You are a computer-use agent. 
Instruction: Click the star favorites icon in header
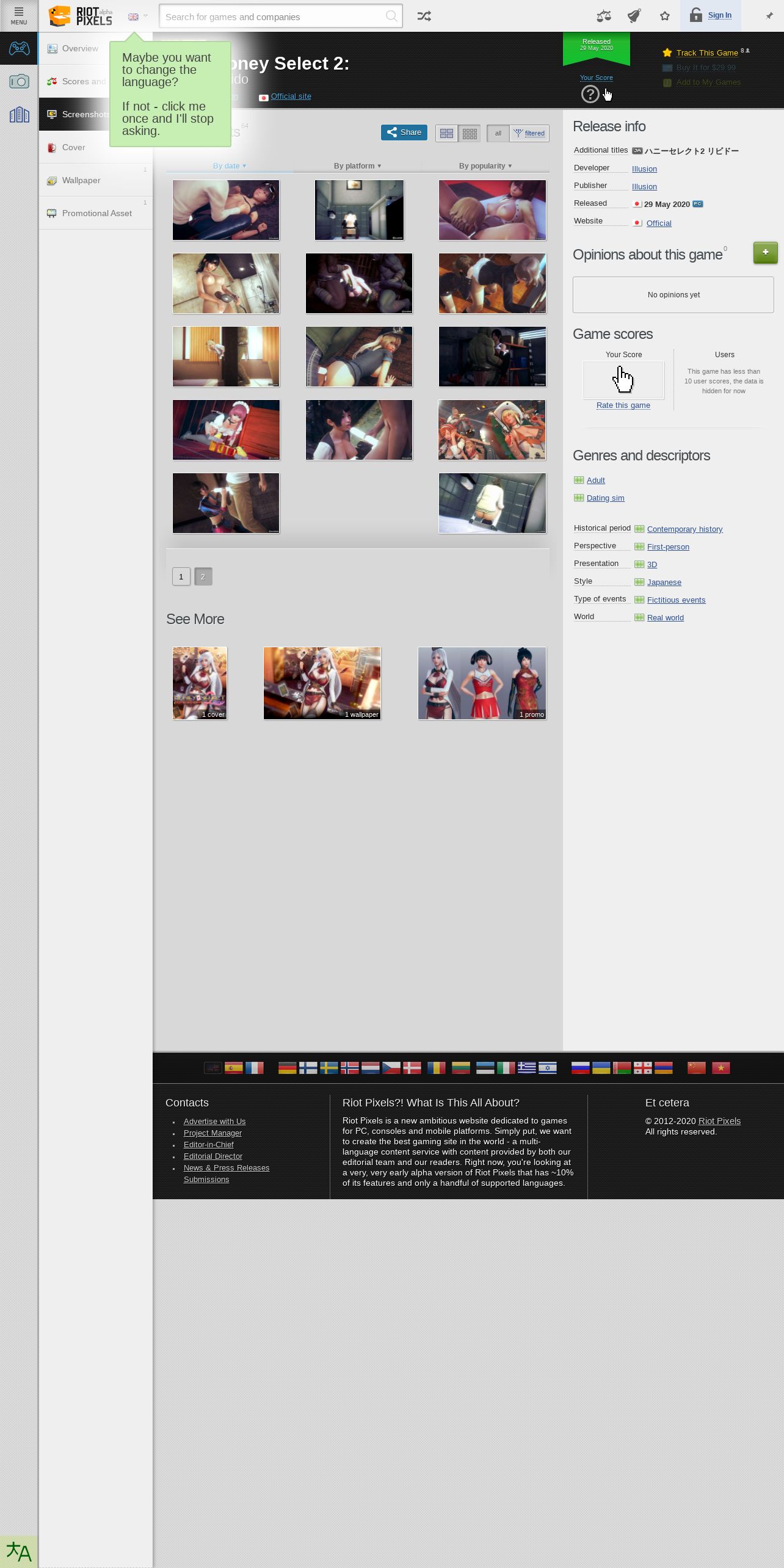pos(665,16)
